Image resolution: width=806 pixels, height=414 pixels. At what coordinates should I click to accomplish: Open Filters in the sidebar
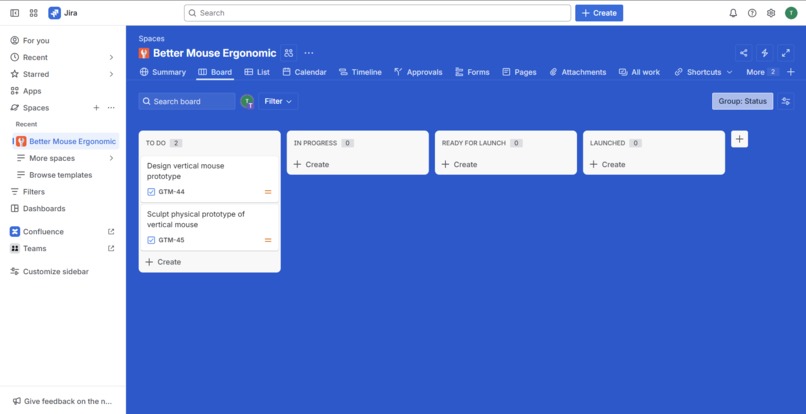[62, 192]
